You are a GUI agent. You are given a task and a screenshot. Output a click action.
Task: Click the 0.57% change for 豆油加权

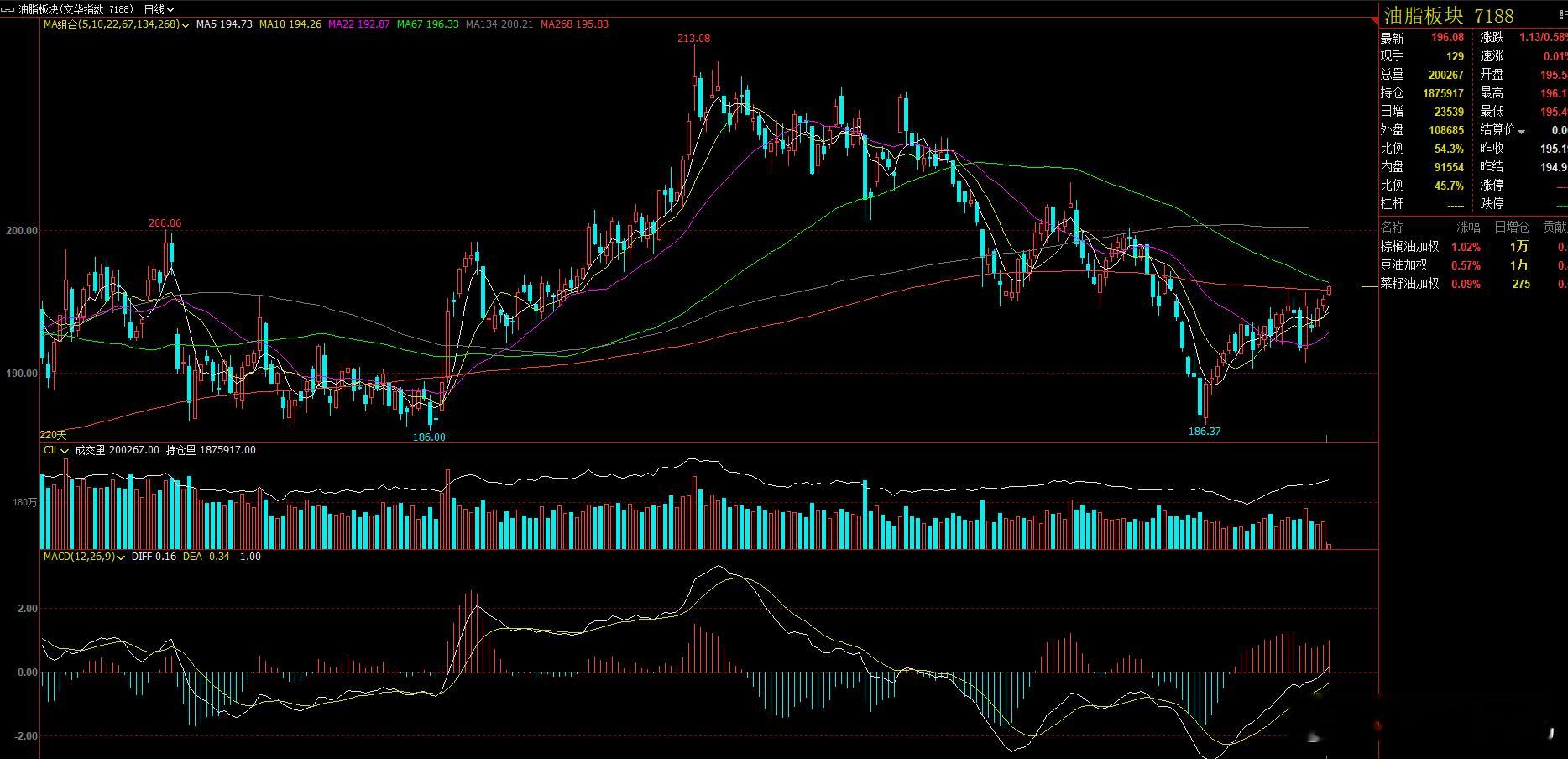coord(1466,265)
